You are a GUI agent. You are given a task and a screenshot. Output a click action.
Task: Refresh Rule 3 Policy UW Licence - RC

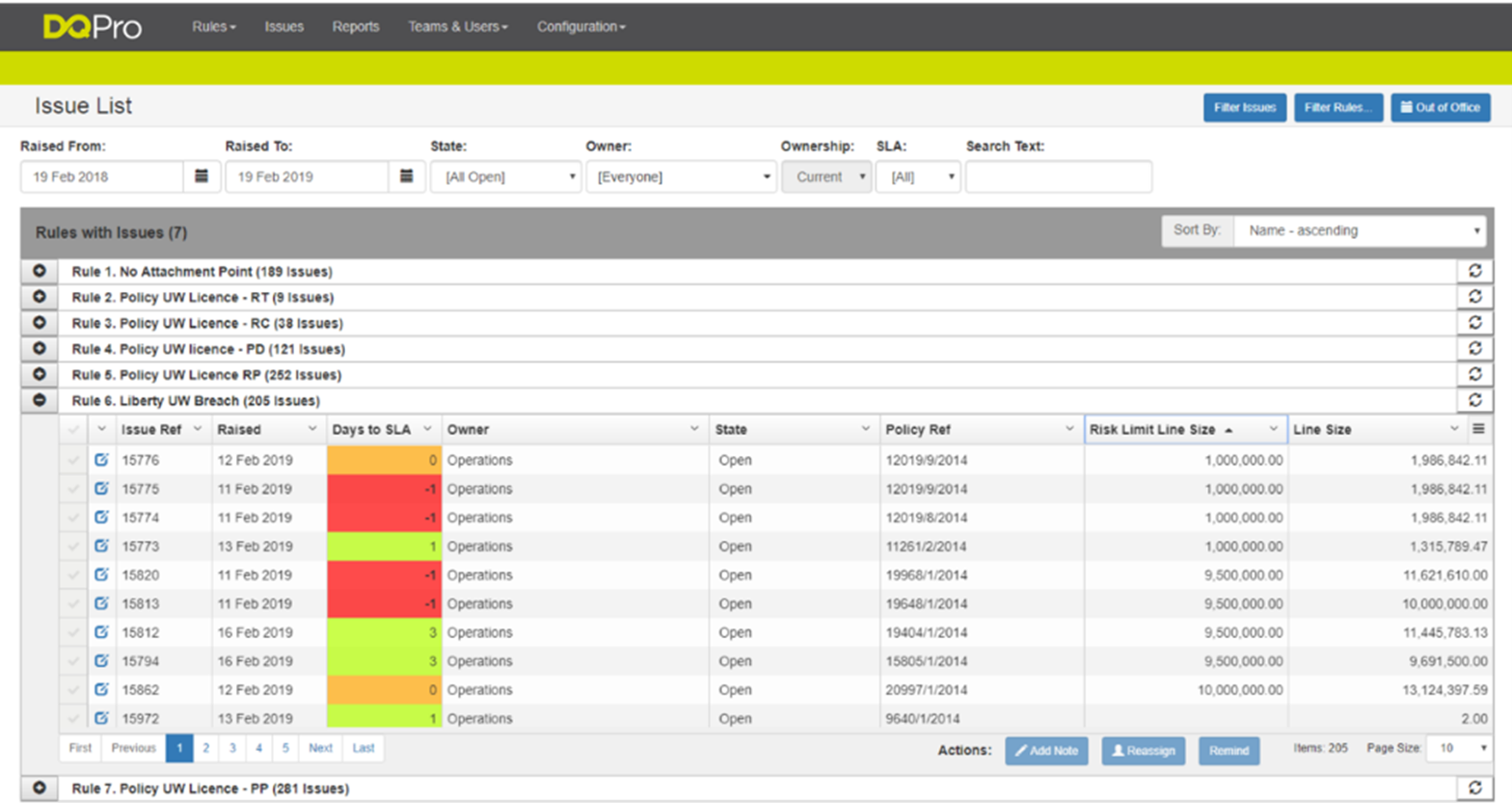[1474, 323]
